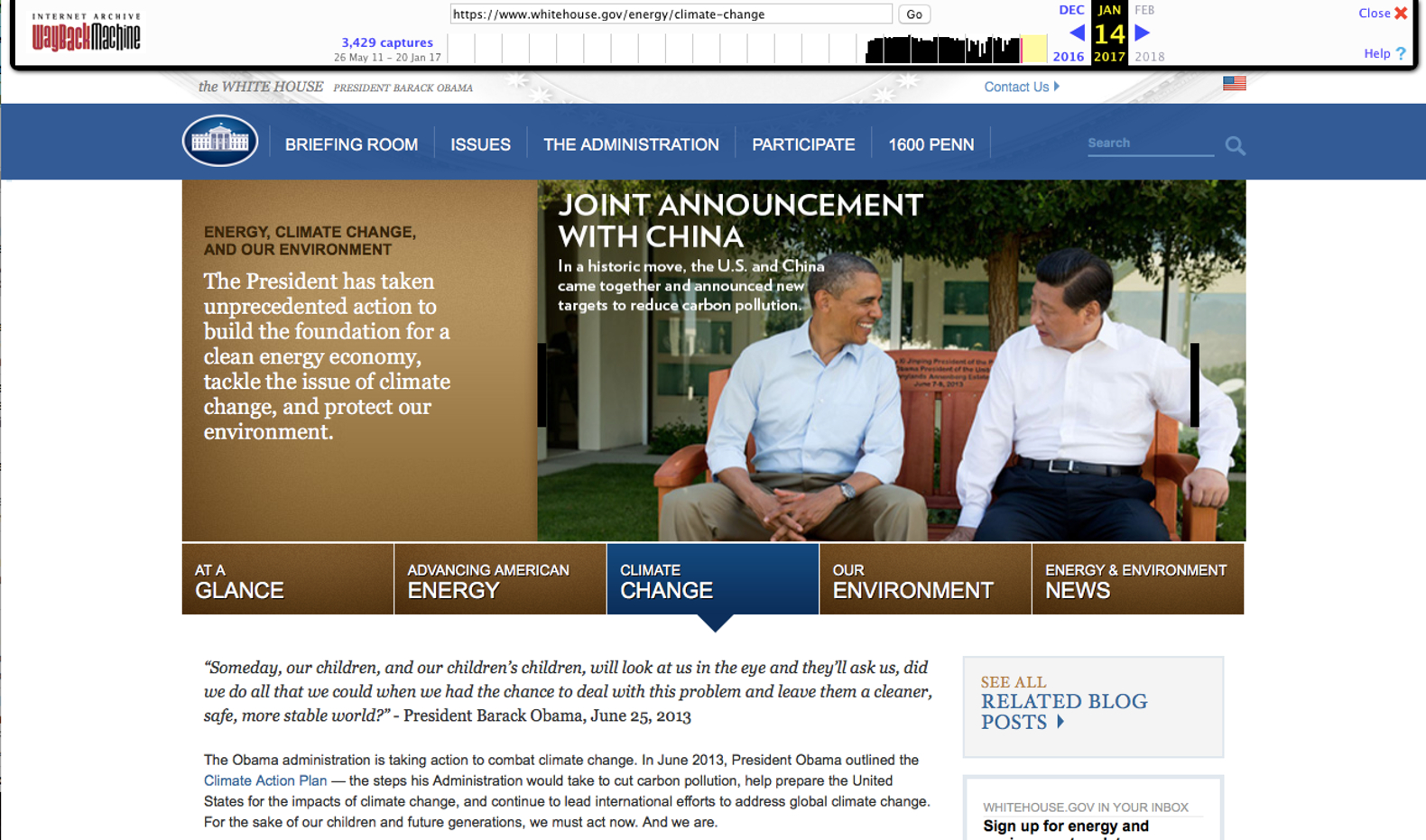The height and width of the screenshot is (840, 1426).
Task: Click the Energy, Climate Change, and Our Environment heading
Action: click(310, 241)
